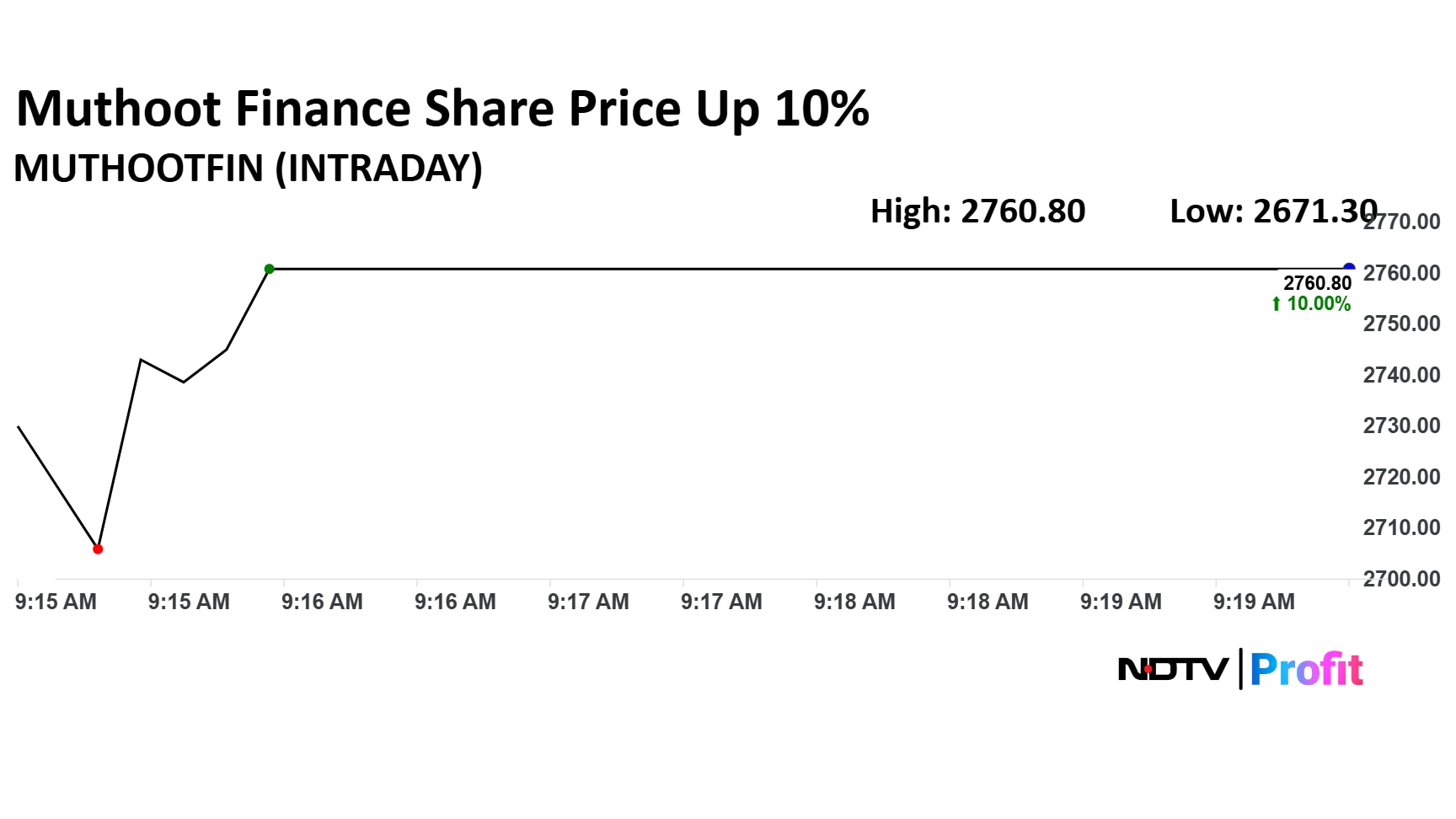Select the blue latest-price dot at line end
This screenshot has height=819, width=1456.
(x=1348, y=269)
